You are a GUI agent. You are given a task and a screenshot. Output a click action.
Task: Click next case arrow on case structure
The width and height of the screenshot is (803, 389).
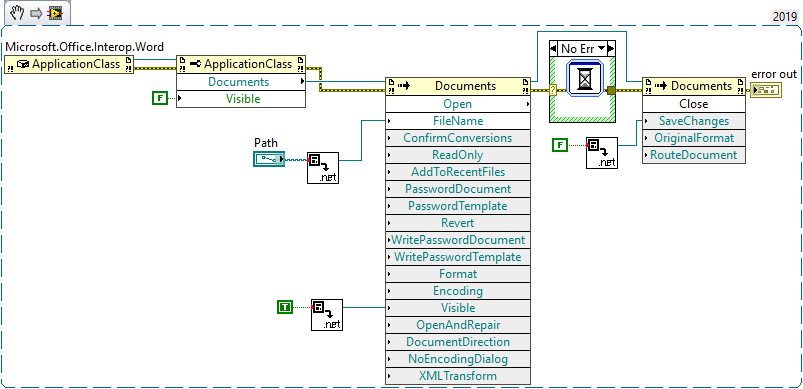[611, 49]
